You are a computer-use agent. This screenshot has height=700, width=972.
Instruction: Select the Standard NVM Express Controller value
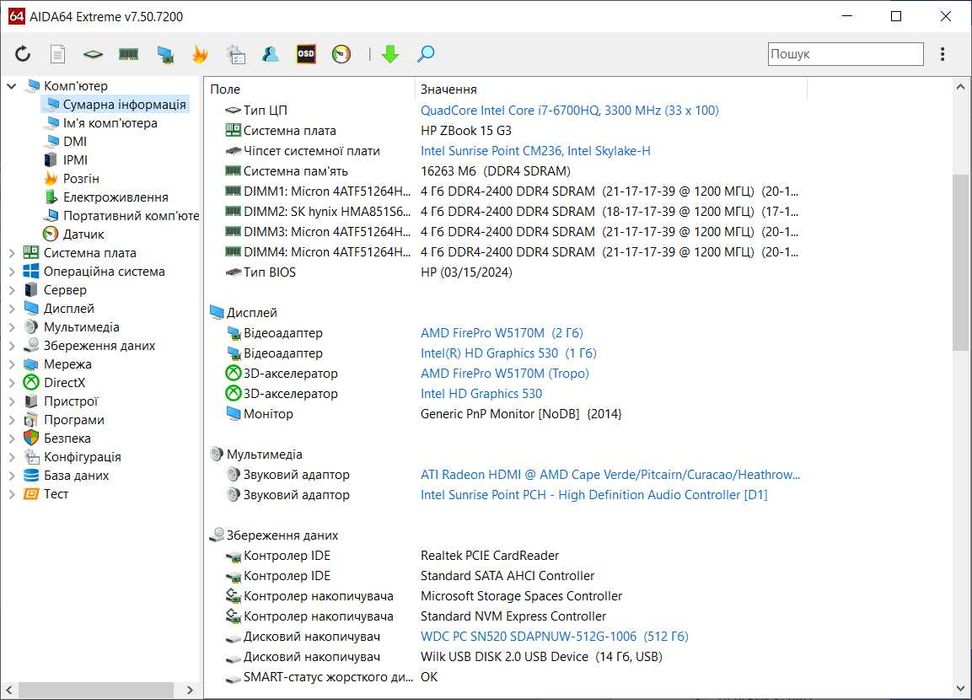[x=513, y=616]
